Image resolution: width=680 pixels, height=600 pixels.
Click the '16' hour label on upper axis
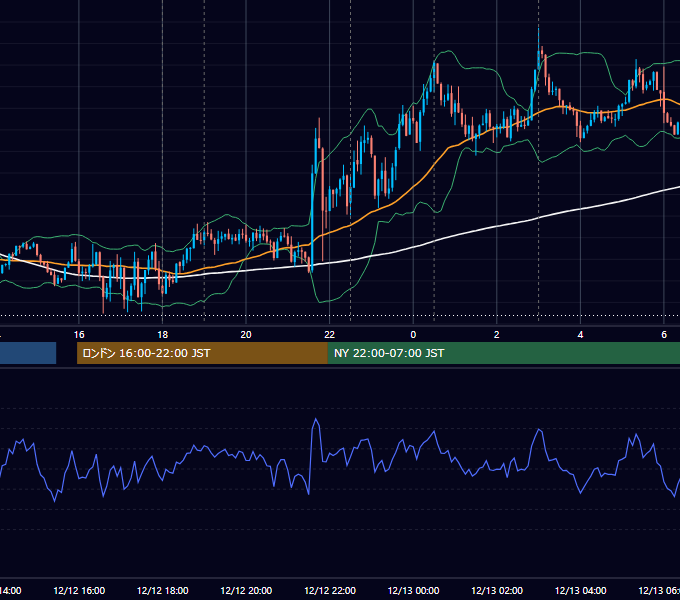(x=79, y=335)
